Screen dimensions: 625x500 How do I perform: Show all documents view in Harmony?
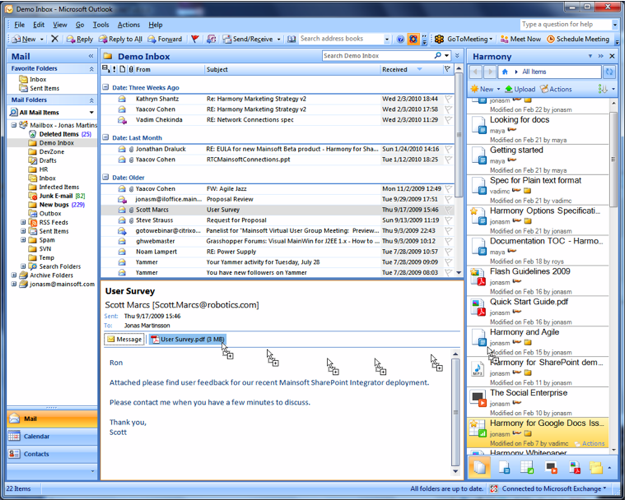pyautogui.click(x=479, y=467)
